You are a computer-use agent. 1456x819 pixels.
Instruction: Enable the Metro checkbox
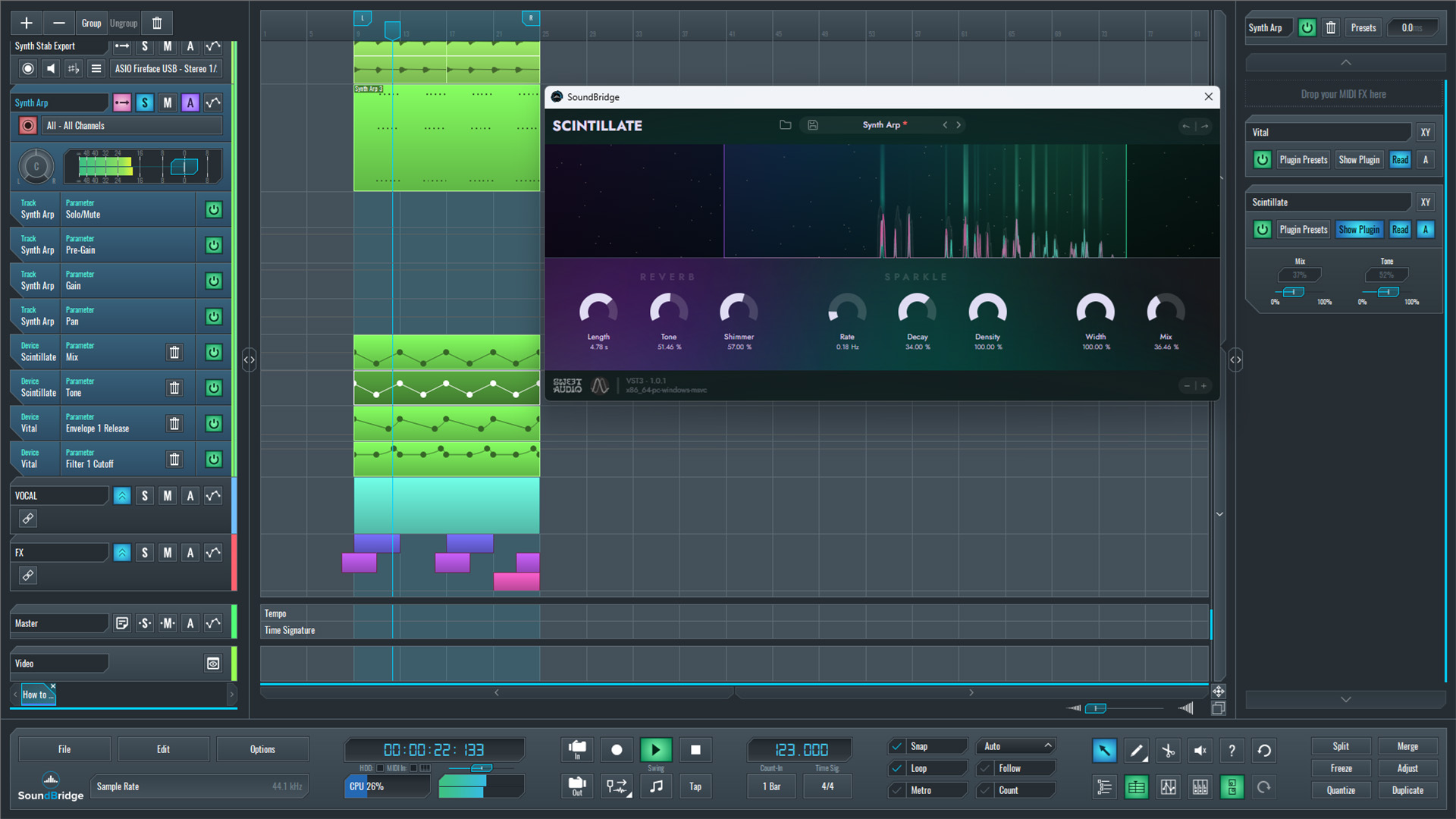point(896,790)
